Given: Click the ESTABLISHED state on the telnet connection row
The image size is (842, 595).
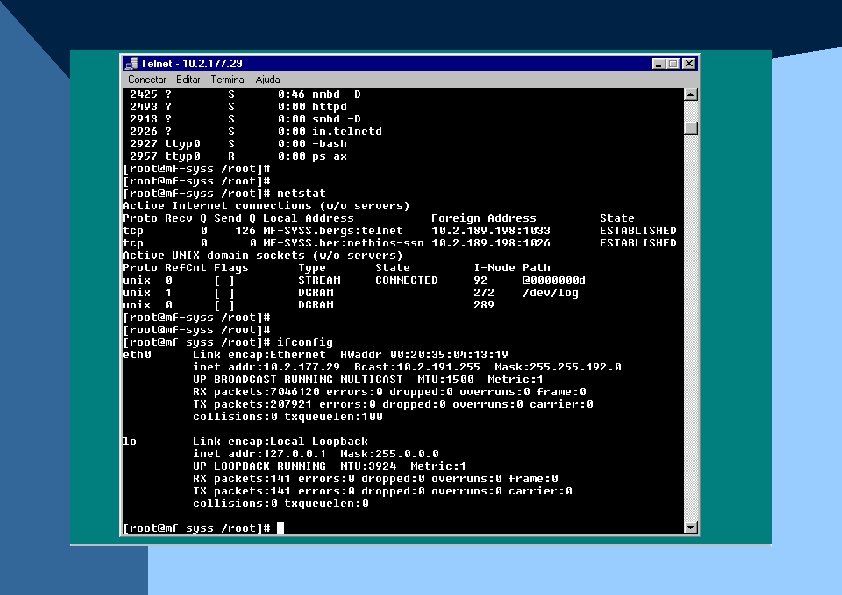Looking at the screenshot, I should [638, 230].
